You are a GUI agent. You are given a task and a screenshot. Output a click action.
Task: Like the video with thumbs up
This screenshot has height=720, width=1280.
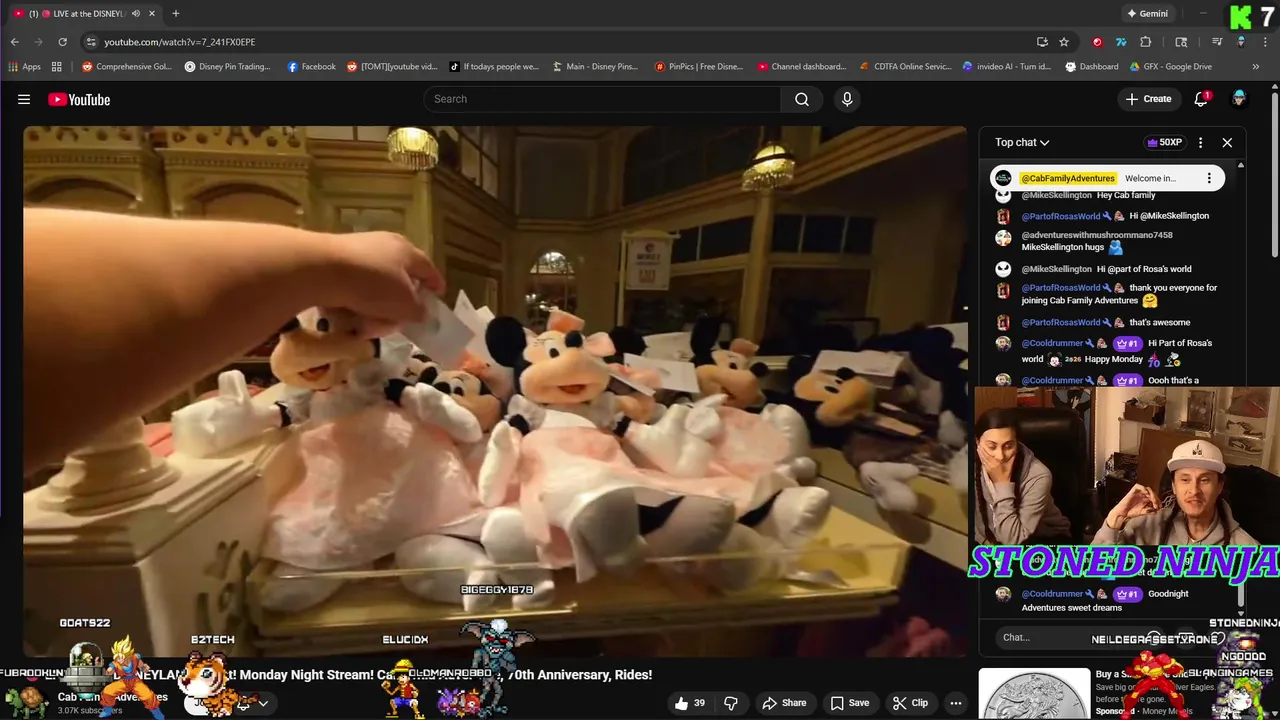690,703
